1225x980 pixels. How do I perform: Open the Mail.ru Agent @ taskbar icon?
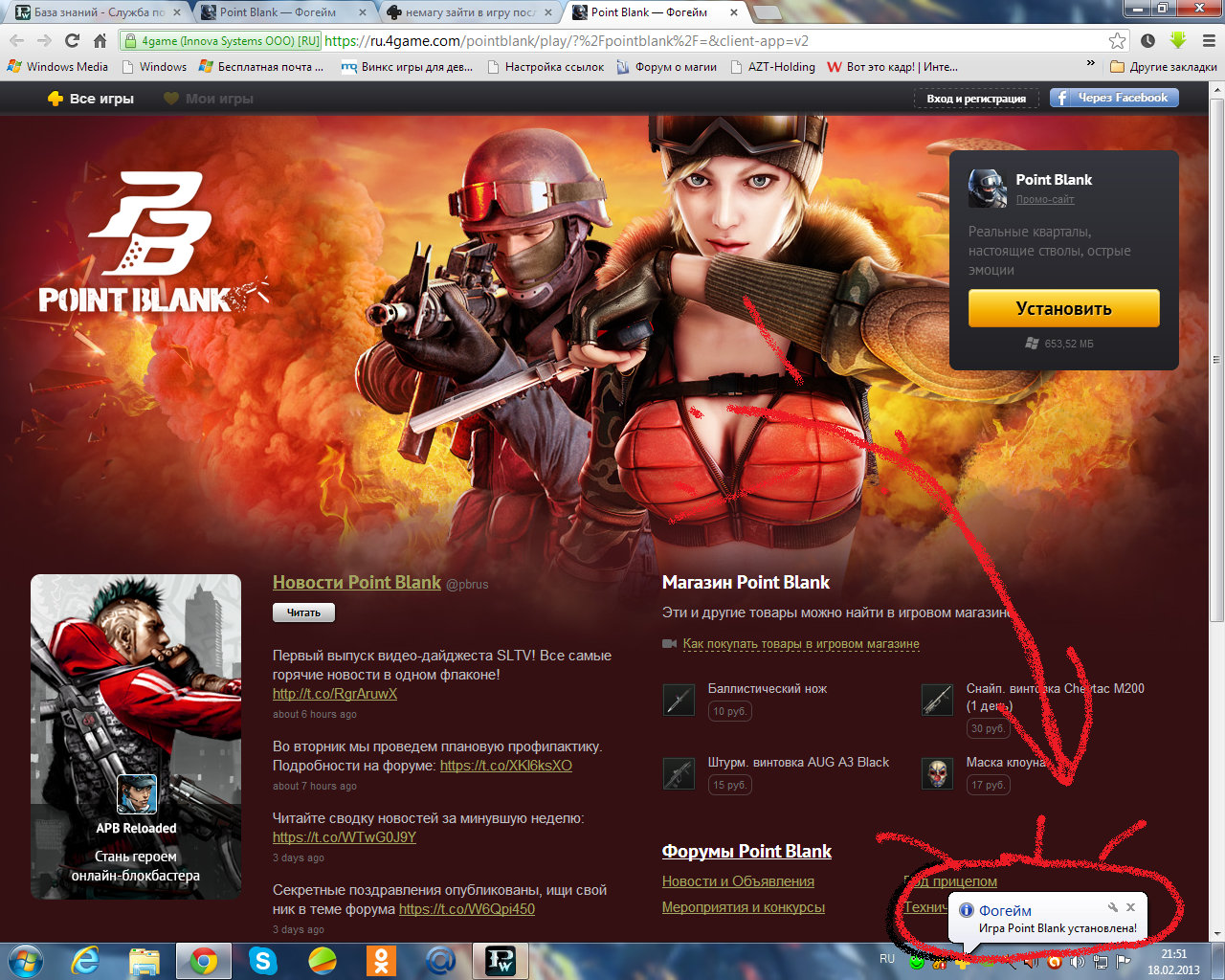pos(440,961)
